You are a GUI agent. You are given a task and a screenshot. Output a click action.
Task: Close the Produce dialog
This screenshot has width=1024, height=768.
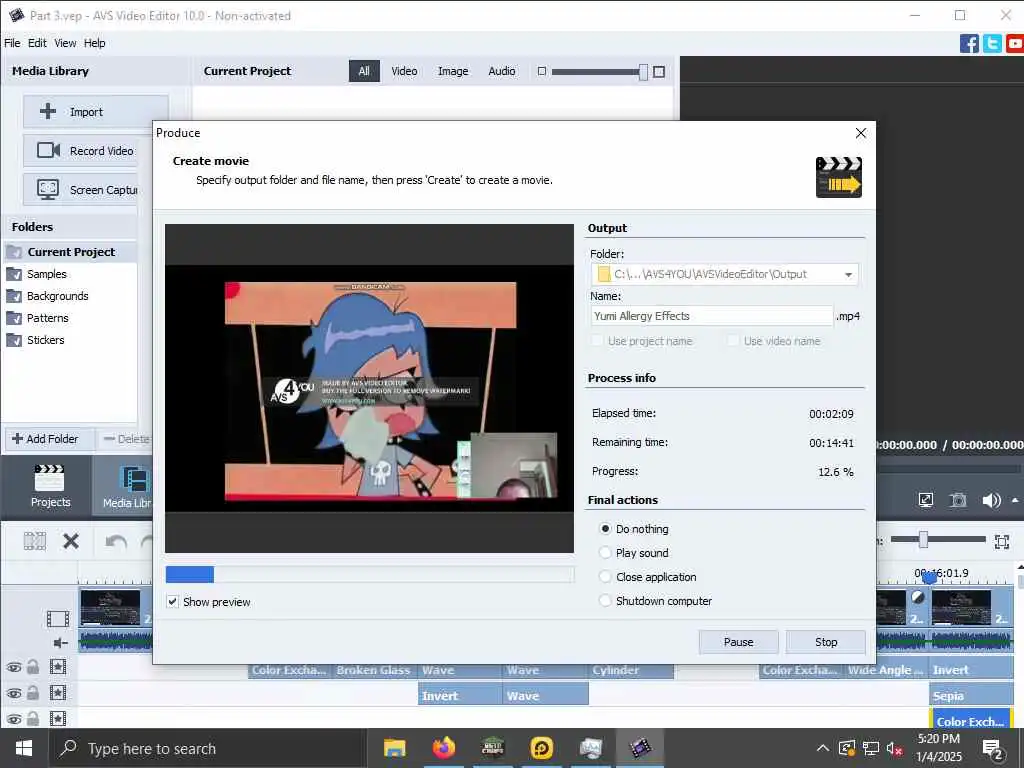point(861,133)
